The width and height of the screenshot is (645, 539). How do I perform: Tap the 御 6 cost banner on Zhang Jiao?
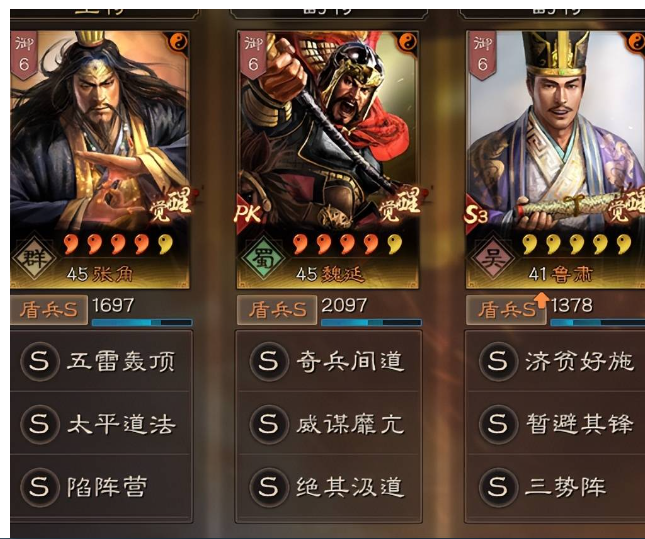[x=24, y=56]
